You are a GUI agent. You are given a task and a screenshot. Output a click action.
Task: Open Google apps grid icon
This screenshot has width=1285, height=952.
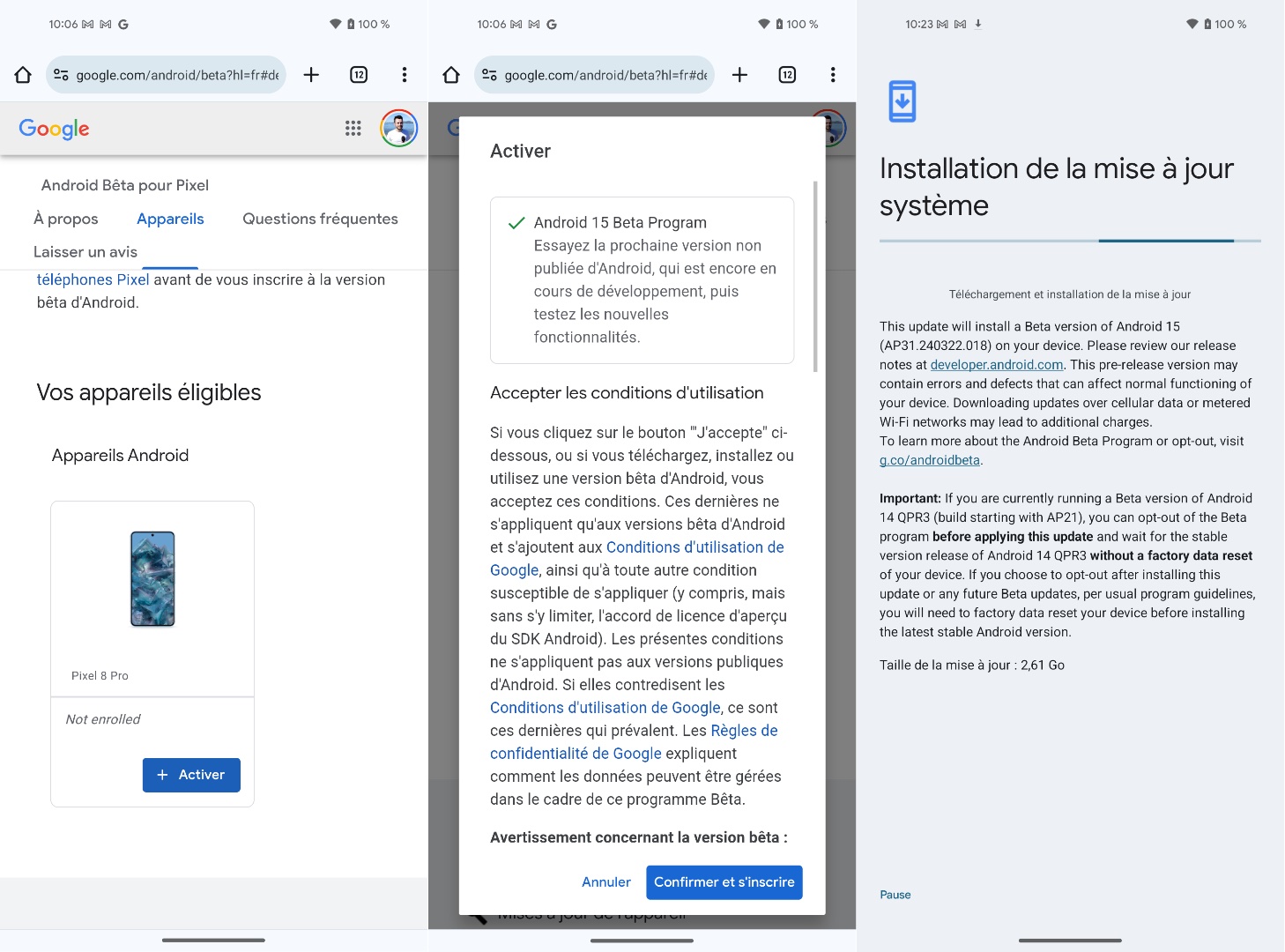point(353,129)
